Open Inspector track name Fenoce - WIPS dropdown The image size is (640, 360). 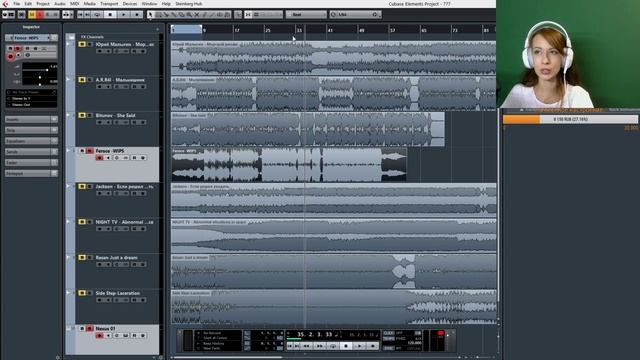click(31, 38)
